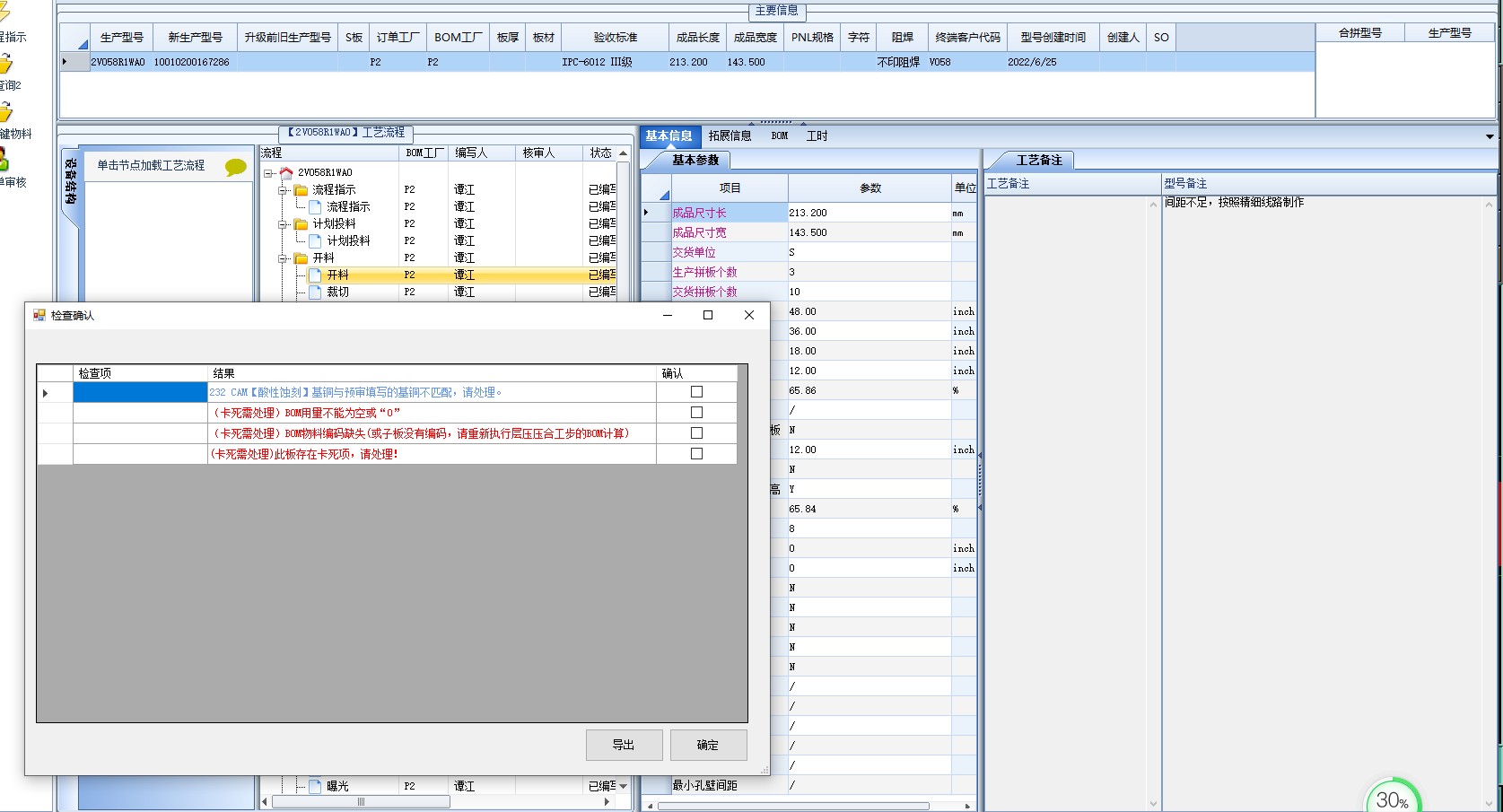This screenshot has width=1503, height=812.
Task: Open the 键物料 folder icon in sidebar
Action: tap(4, 113)
